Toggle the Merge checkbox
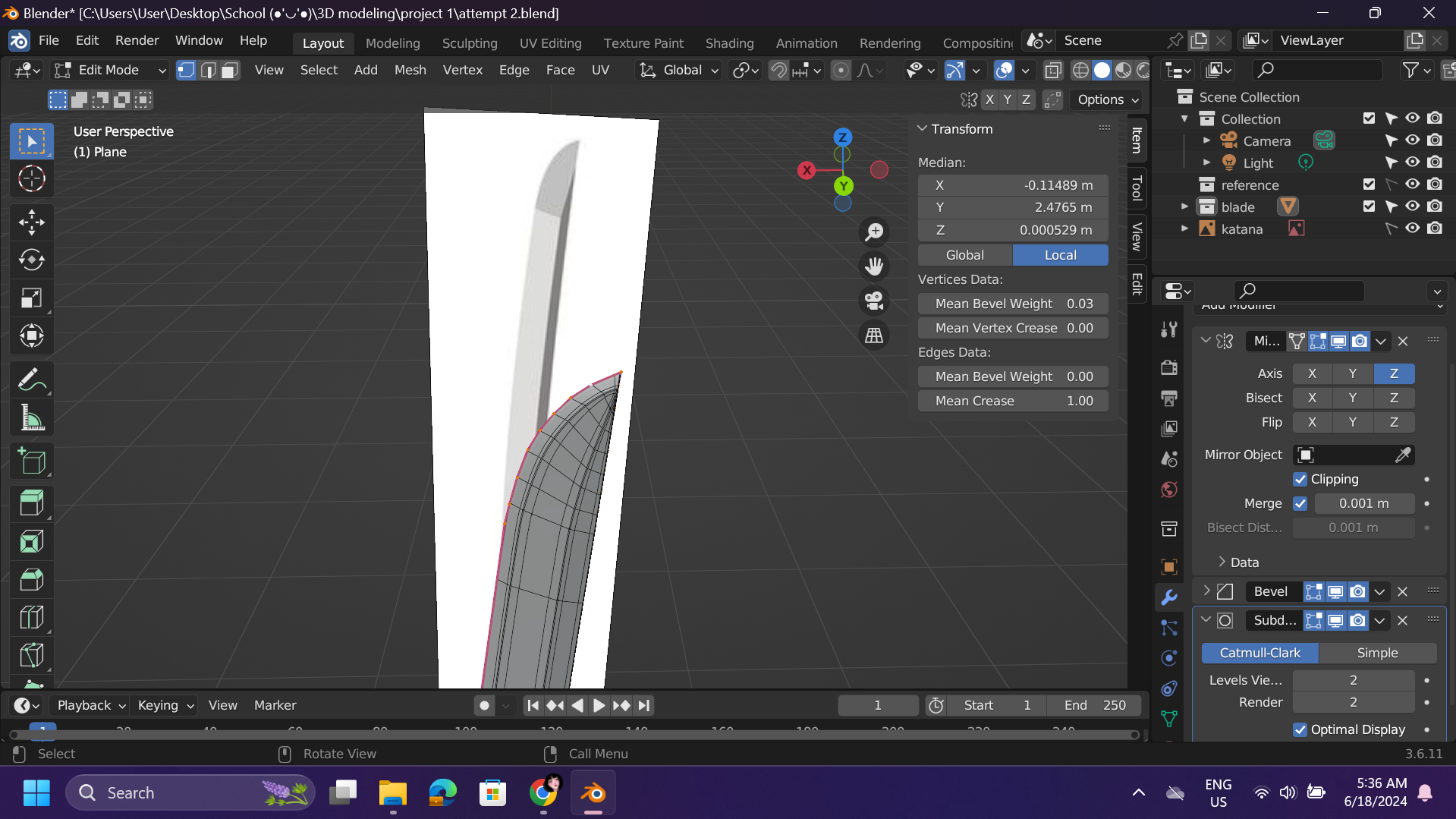Viewport: 1456px width, 819px height. 1300,503
